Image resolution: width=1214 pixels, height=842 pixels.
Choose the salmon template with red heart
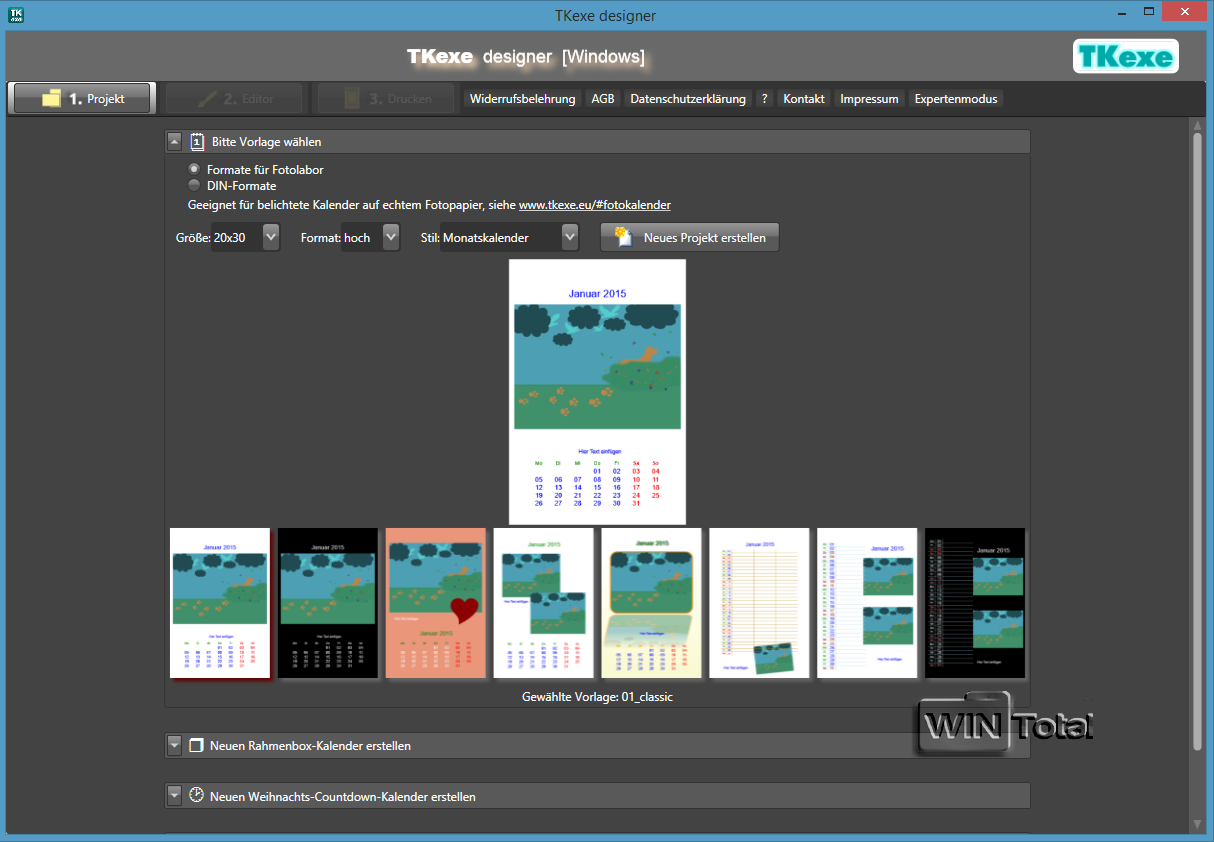tap(436, 603)
